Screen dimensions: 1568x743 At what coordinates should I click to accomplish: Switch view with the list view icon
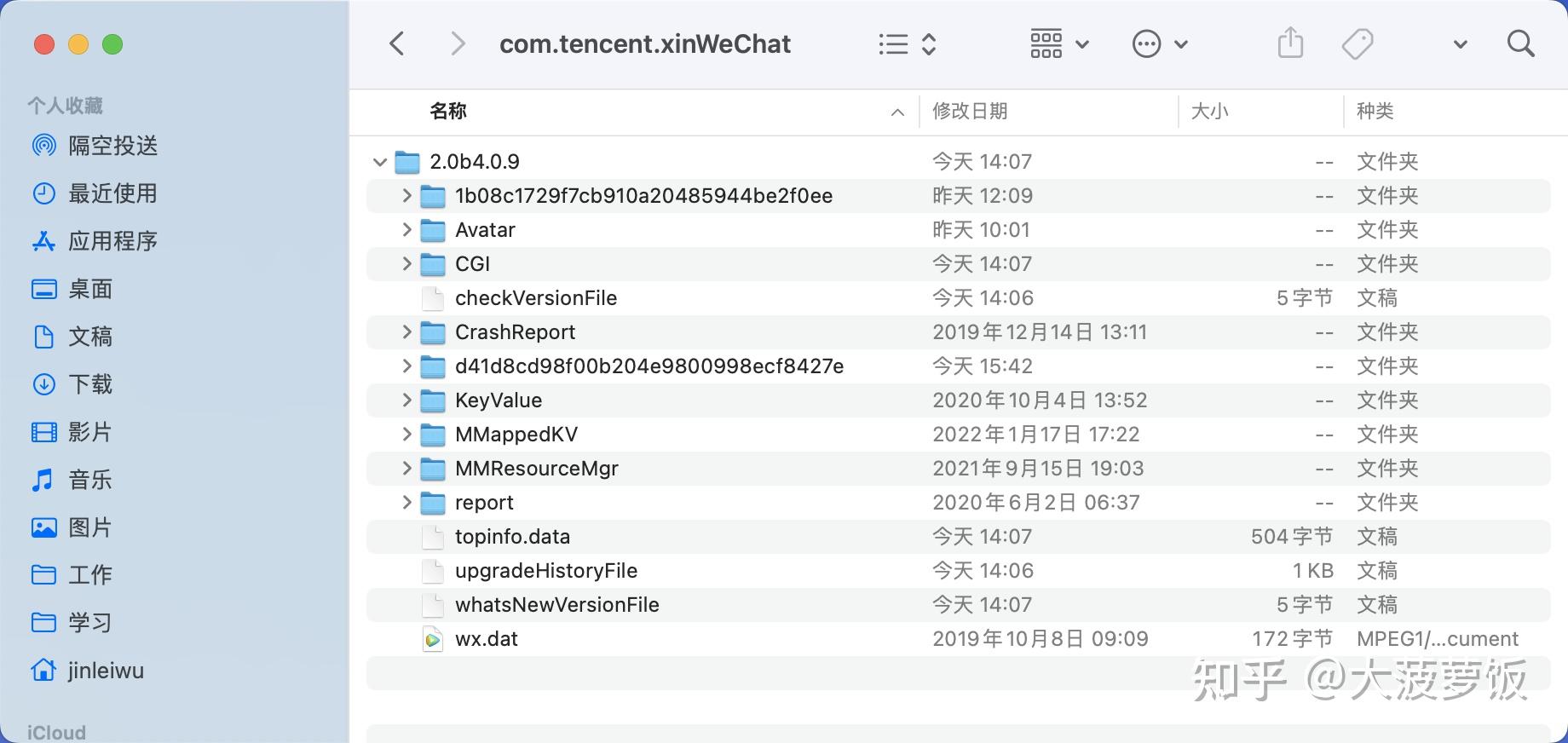coord(907,43)
